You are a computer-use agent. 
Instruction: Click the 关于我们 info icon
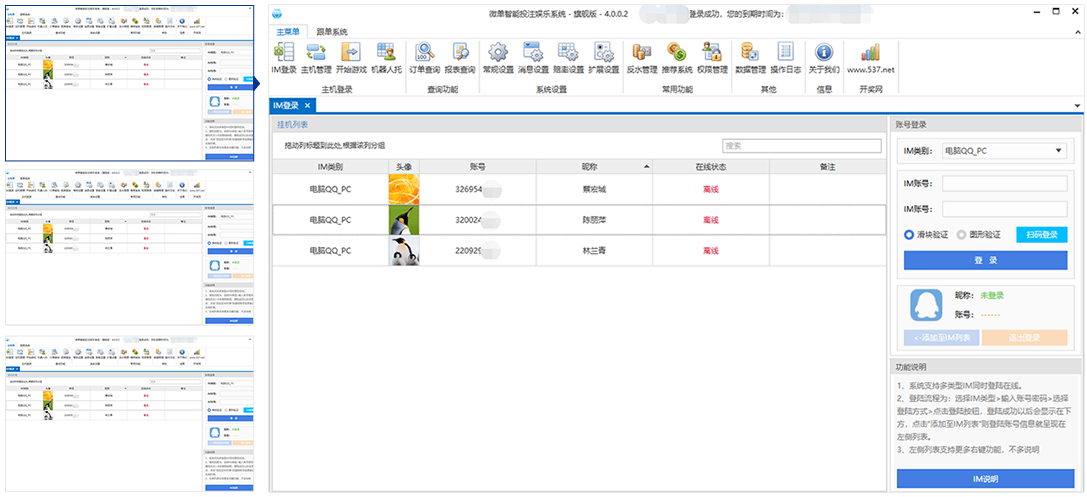pyautogui.click(x=823, y=56)
